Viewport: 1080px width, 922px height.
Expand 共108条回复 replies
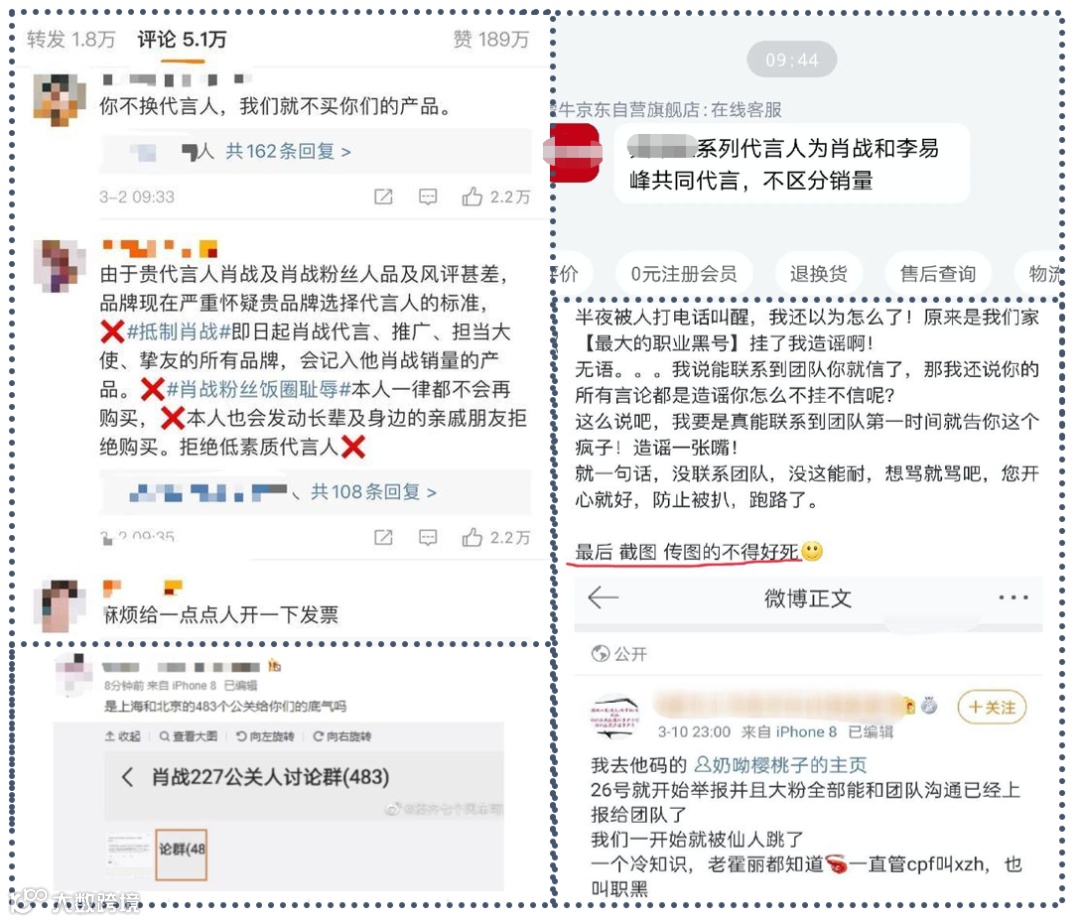click(x=373, y=492)
